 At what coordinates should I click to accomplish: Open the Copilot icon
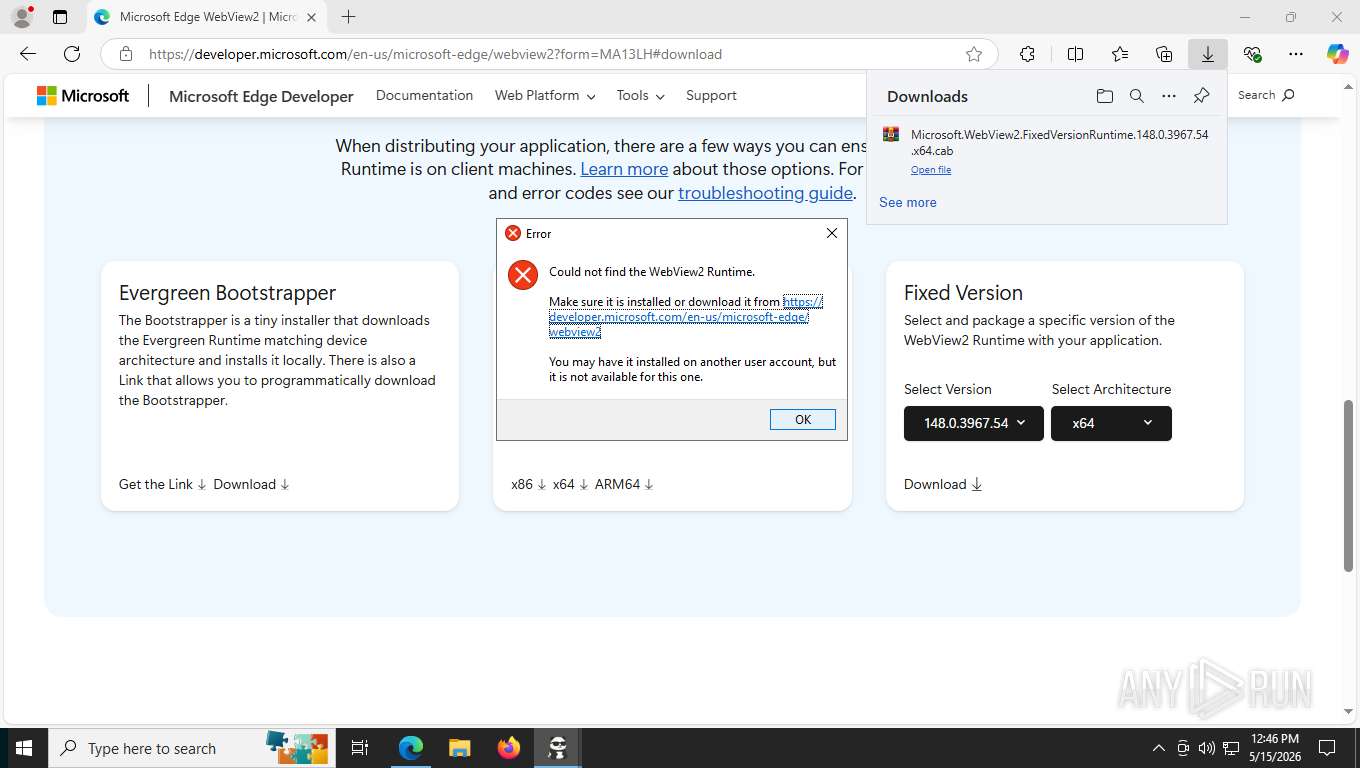point(1338,54)
